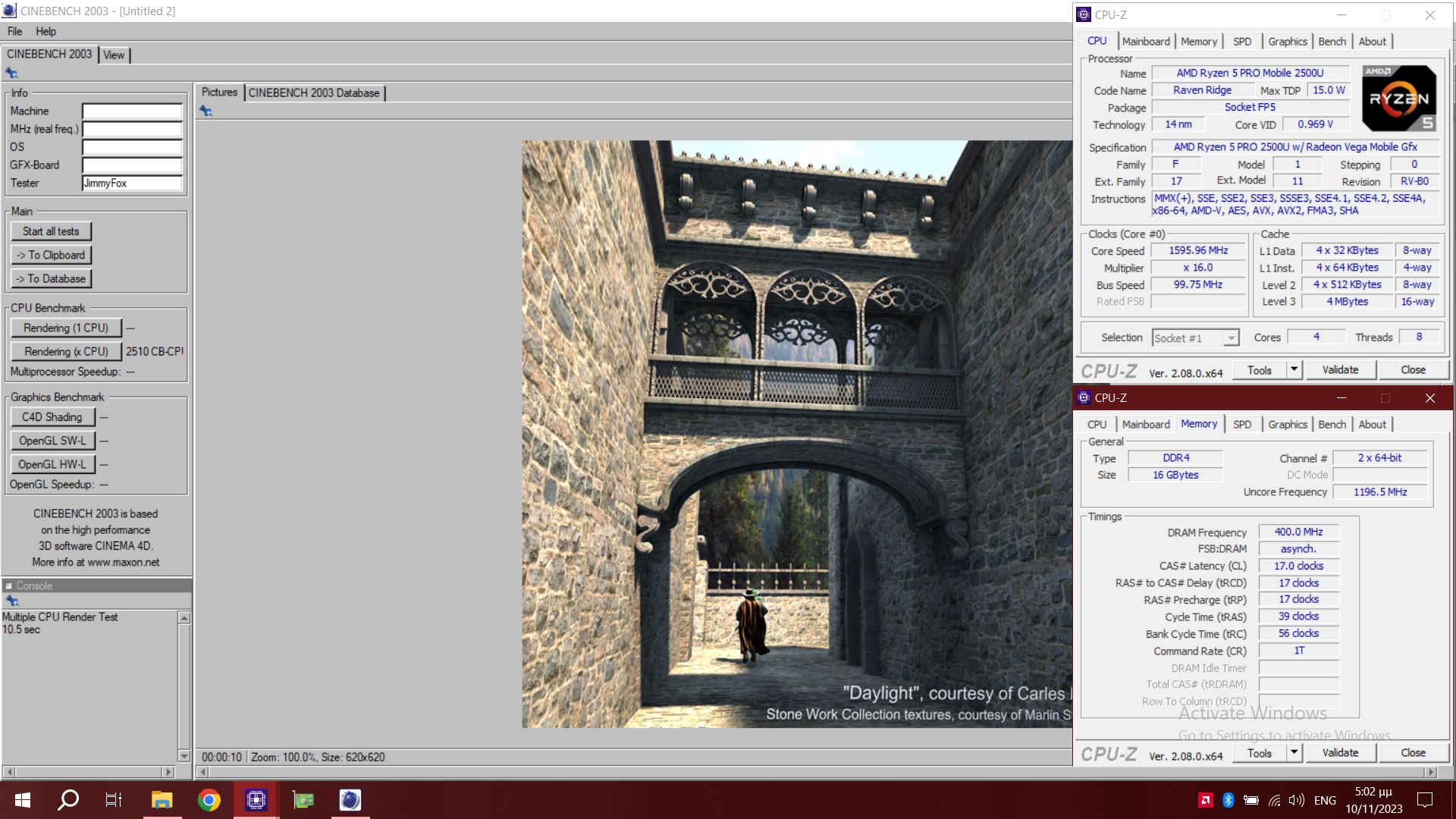Click the Machine input field

(x=132, y=111)
